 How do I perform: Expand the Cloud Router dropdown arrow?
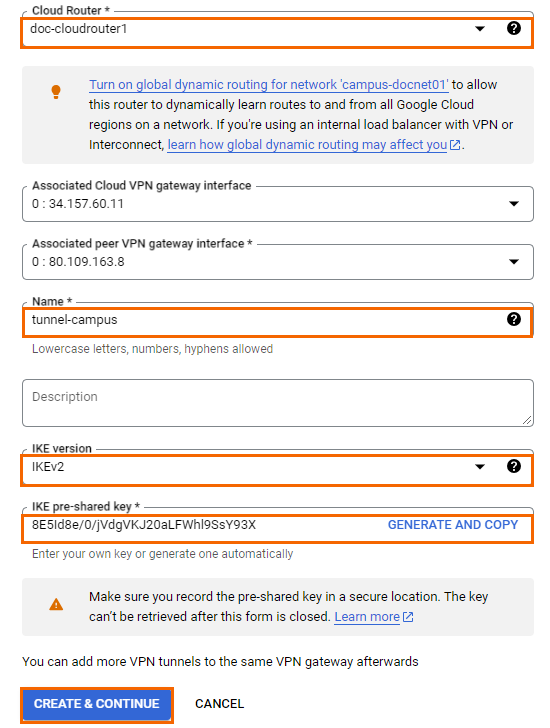tap(480, 29)
